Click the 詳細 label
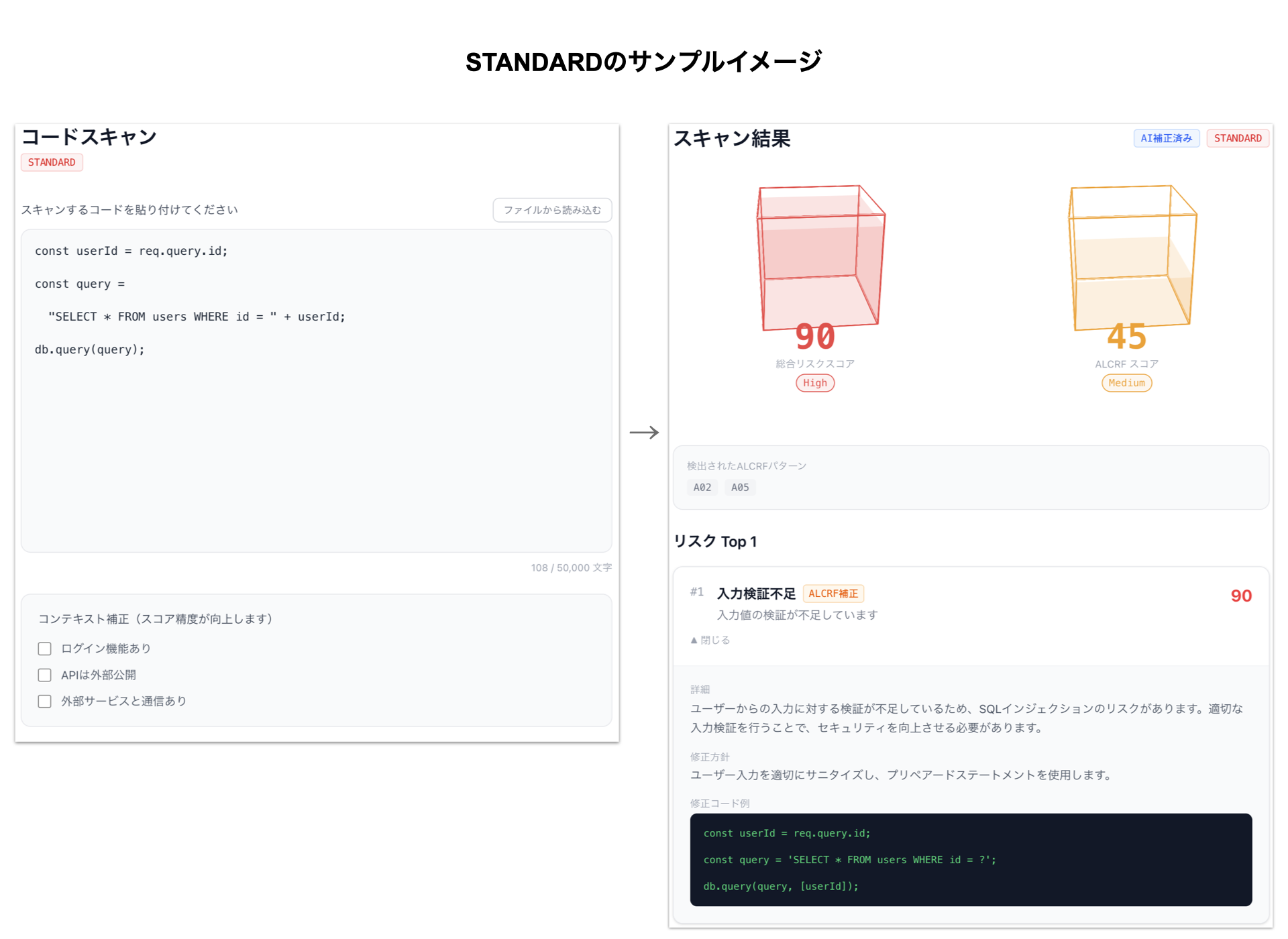Image resolution: width=1288 pixels, height=939 pixels. click(x=700, y=689)
